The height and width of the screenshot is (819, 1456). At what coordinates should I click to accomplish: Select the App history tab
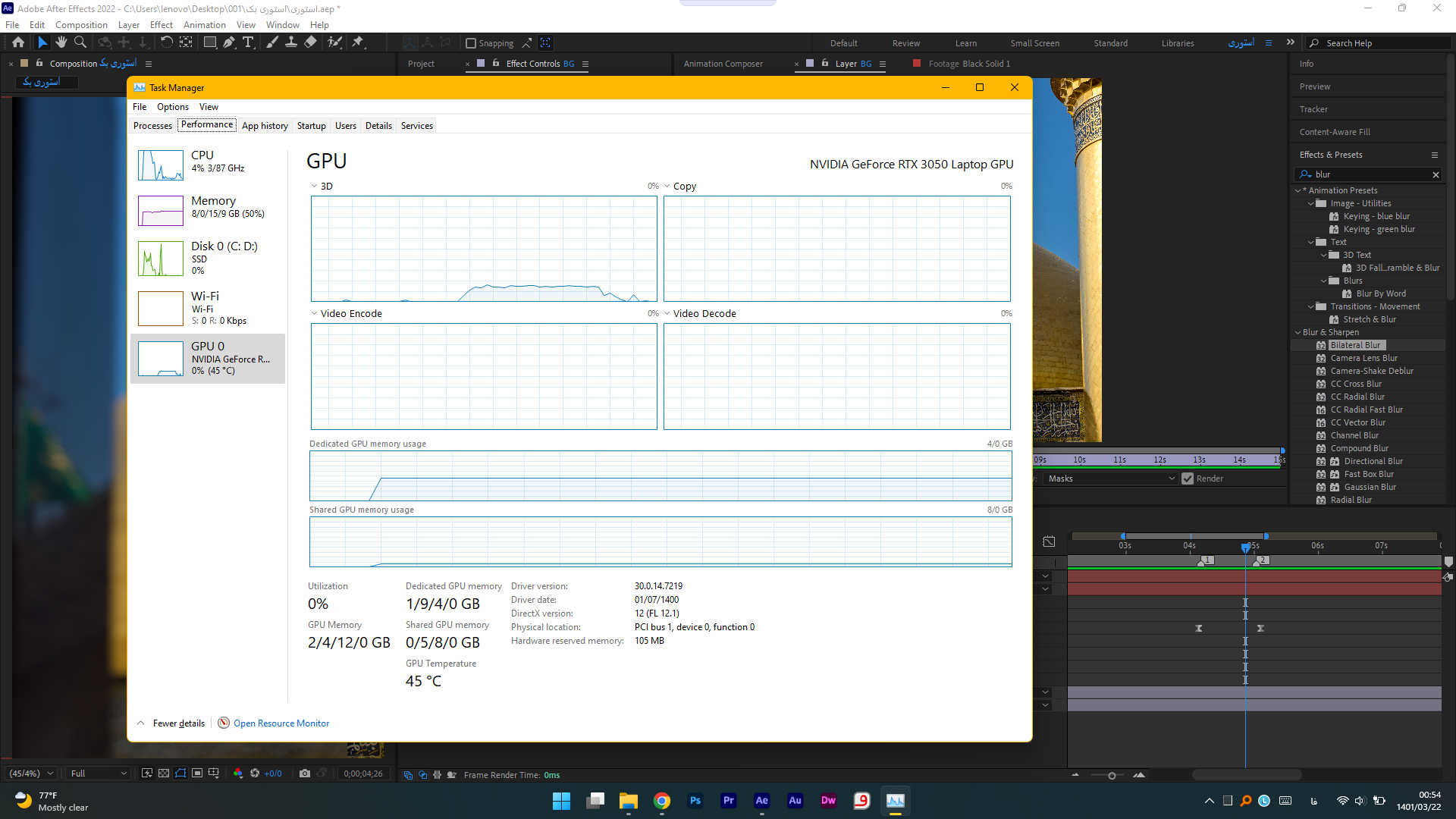click(x=265, y=125)
